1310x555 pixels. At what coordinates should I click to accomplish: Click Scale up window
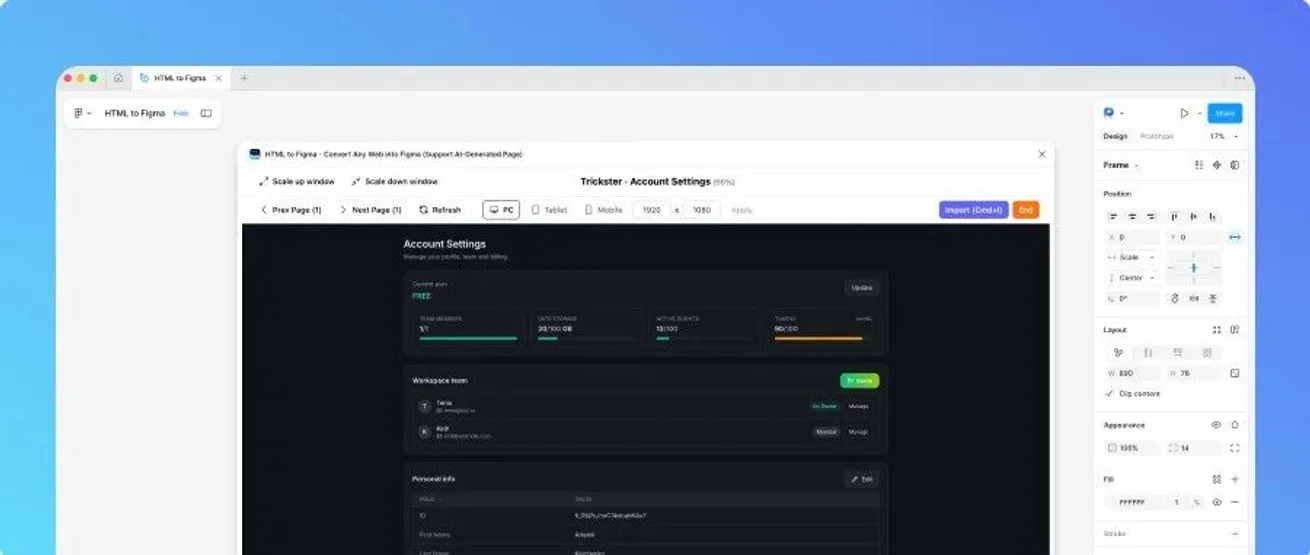(297, 182)
